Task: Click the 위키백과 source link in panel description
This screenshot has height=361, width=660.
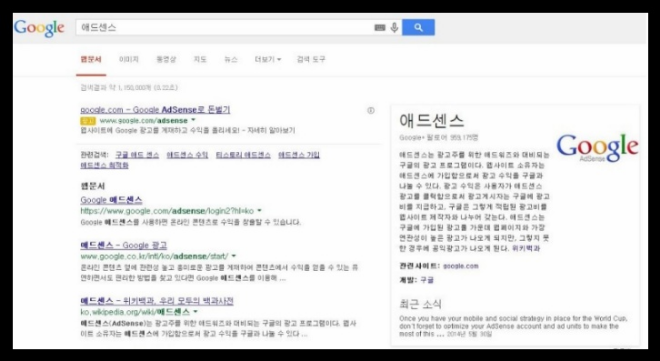Action: point(526,248)
